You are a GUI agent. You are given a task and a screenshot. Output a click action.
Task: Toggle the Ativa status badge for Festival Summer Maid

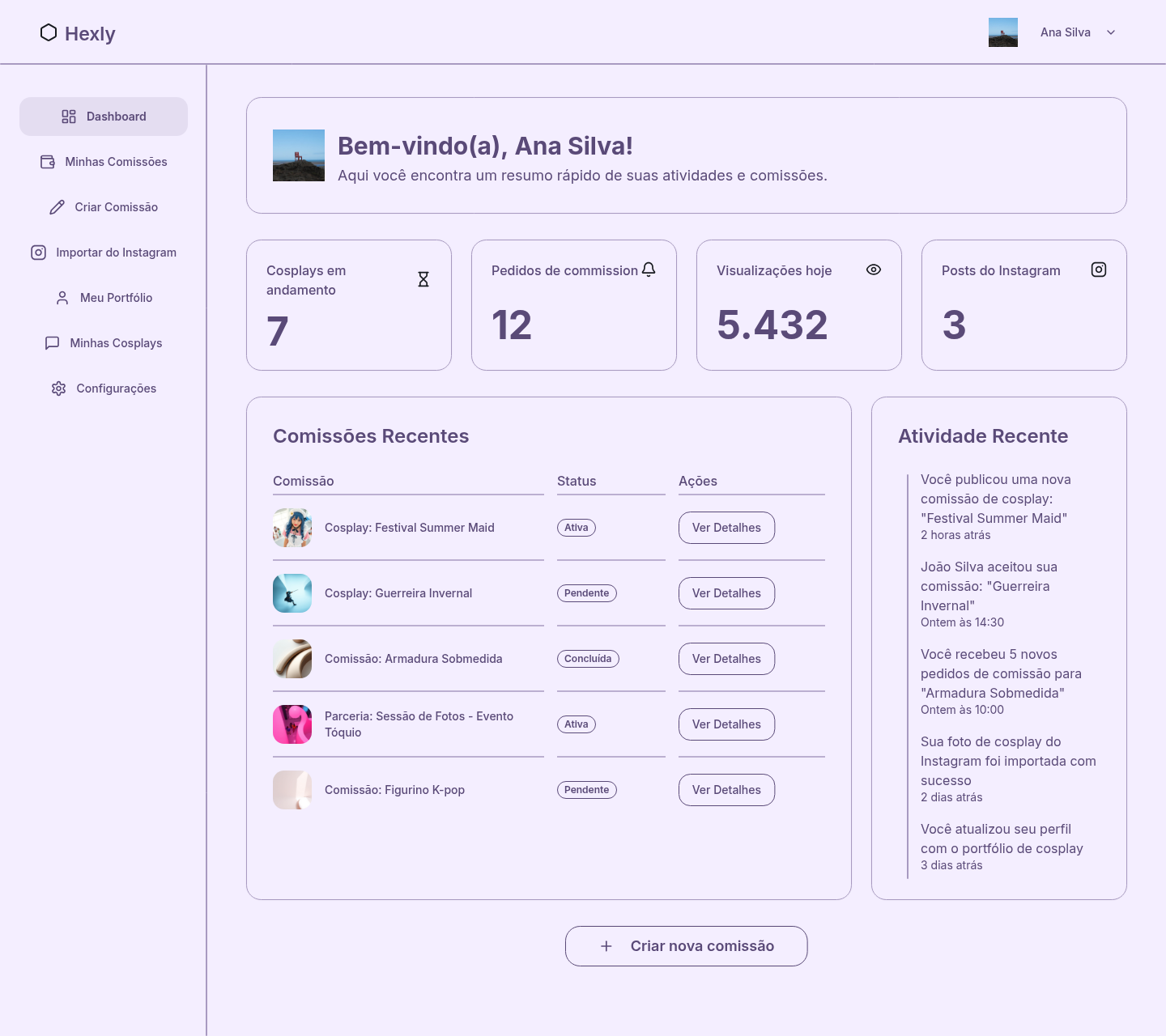click(576, 527)
